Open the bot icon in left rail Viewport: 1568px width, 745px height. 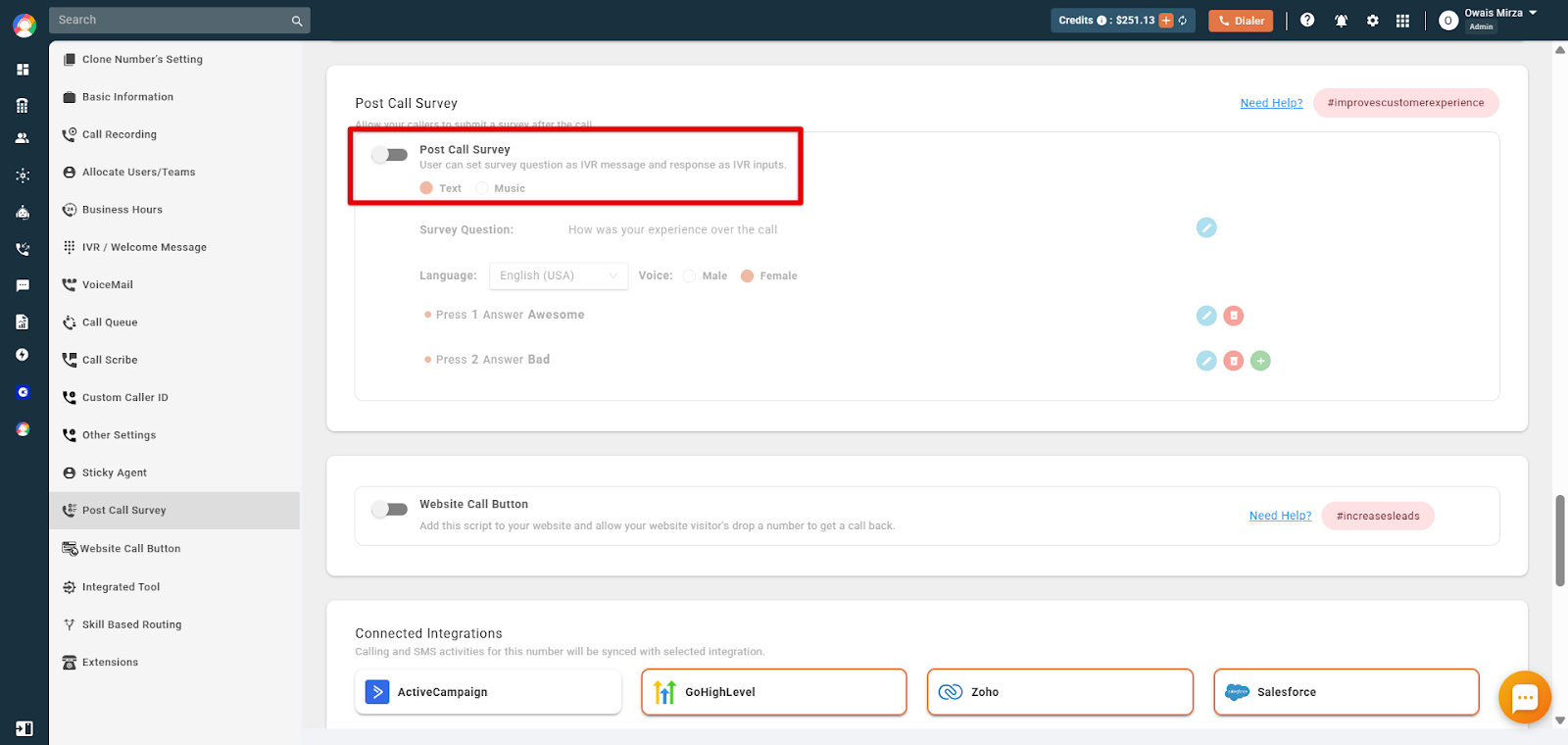pyautogui.click(x=23, y=212)
